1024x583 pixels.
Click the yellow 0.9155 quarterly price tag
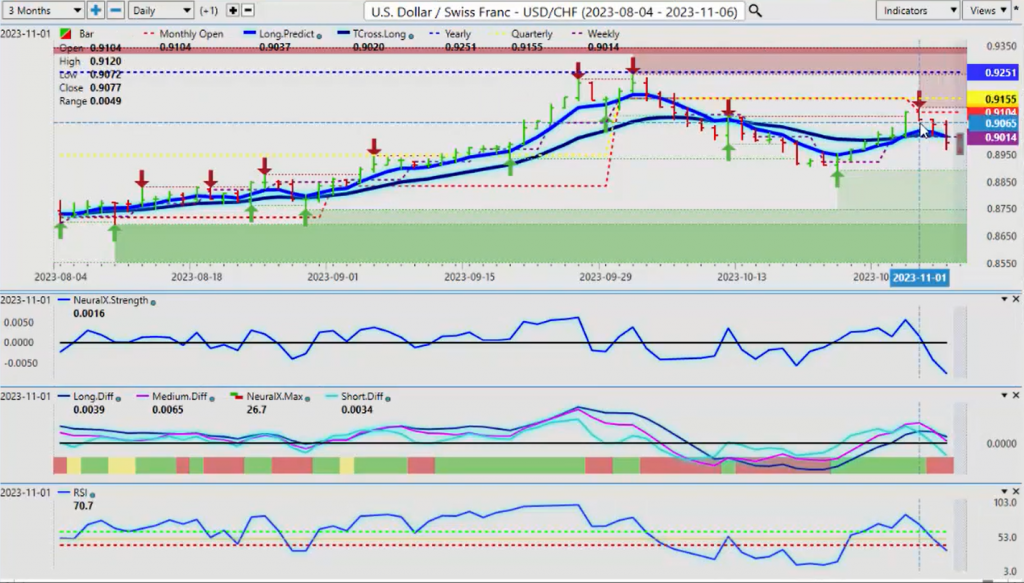[x=993, y=99]
